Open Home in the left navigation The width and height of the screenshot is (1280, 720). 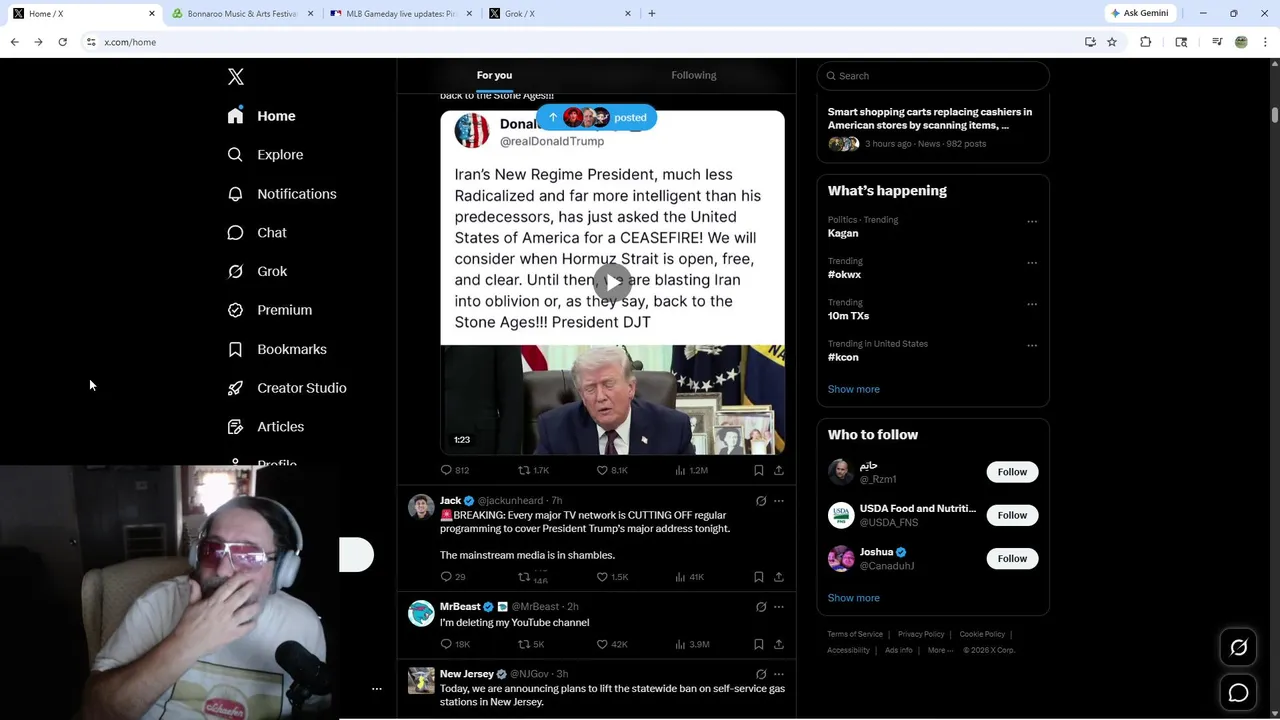261,116
